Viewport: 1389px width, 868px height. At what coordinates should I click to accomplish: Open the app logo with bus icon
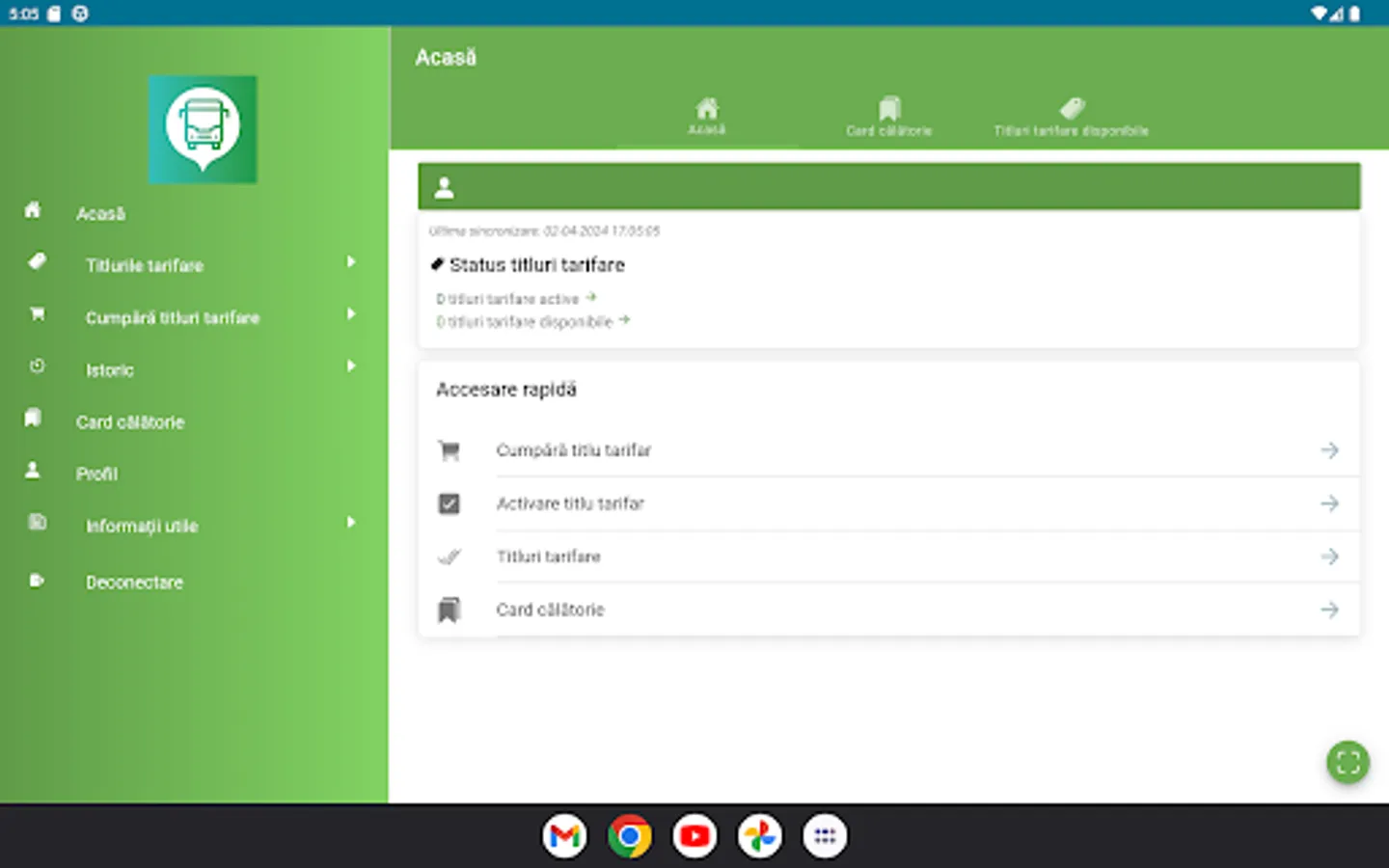pyautogui.click(x=203, y=130)
